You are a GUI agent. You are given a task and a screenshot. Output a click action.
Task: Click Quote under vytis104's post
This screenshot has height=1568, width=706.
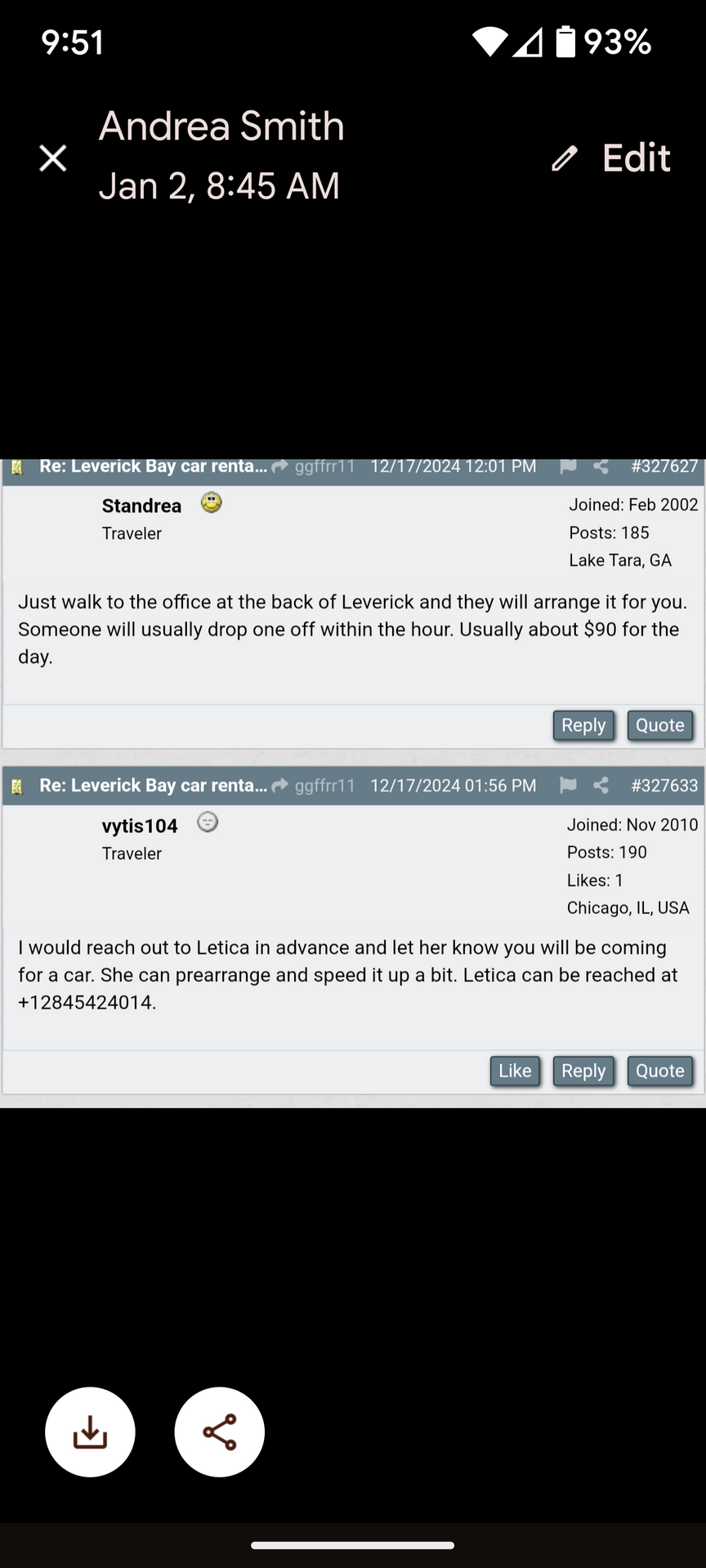[660, 1071]
